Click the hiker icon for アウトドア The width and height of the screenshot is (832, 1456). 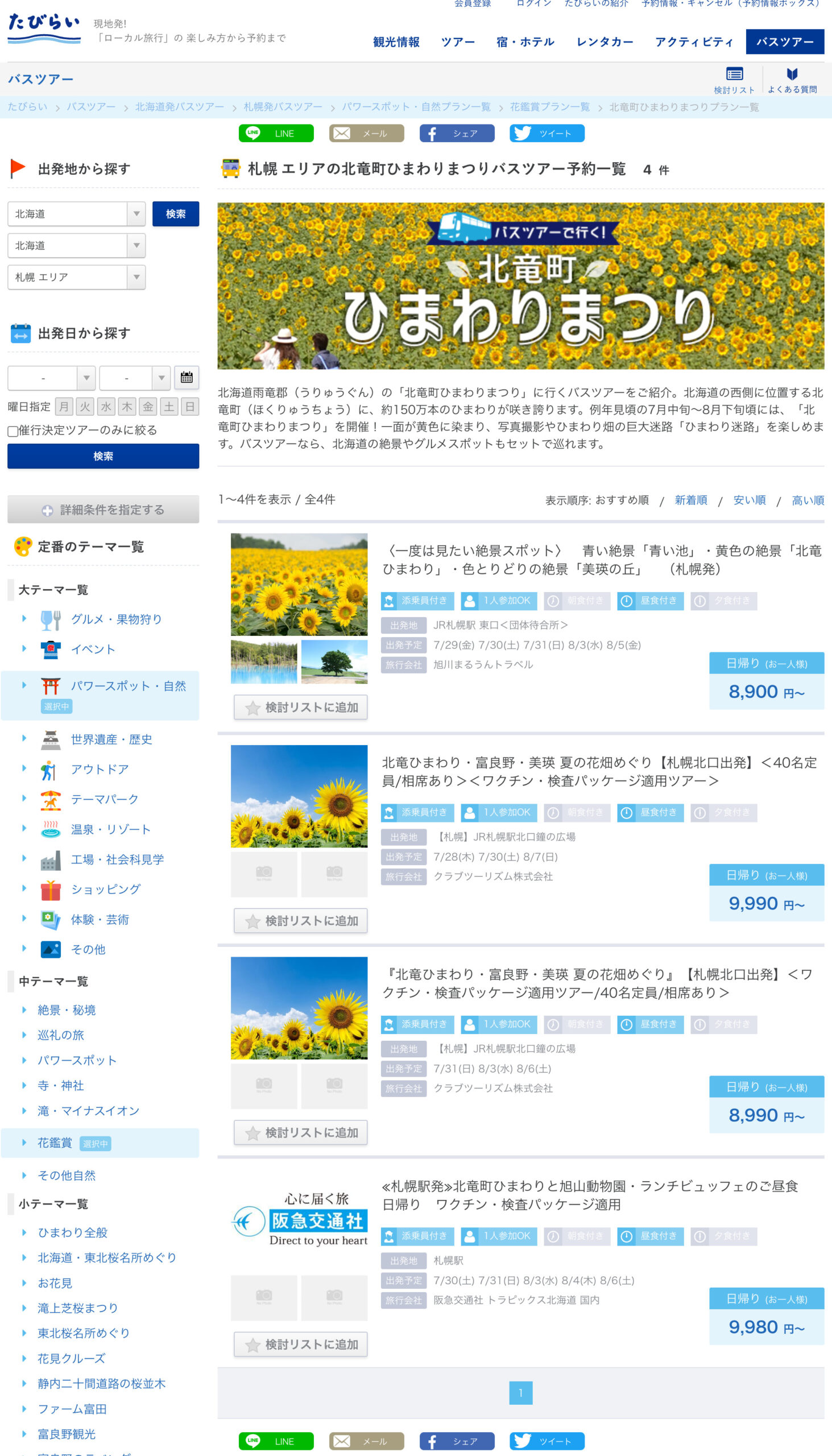[49, 770]
